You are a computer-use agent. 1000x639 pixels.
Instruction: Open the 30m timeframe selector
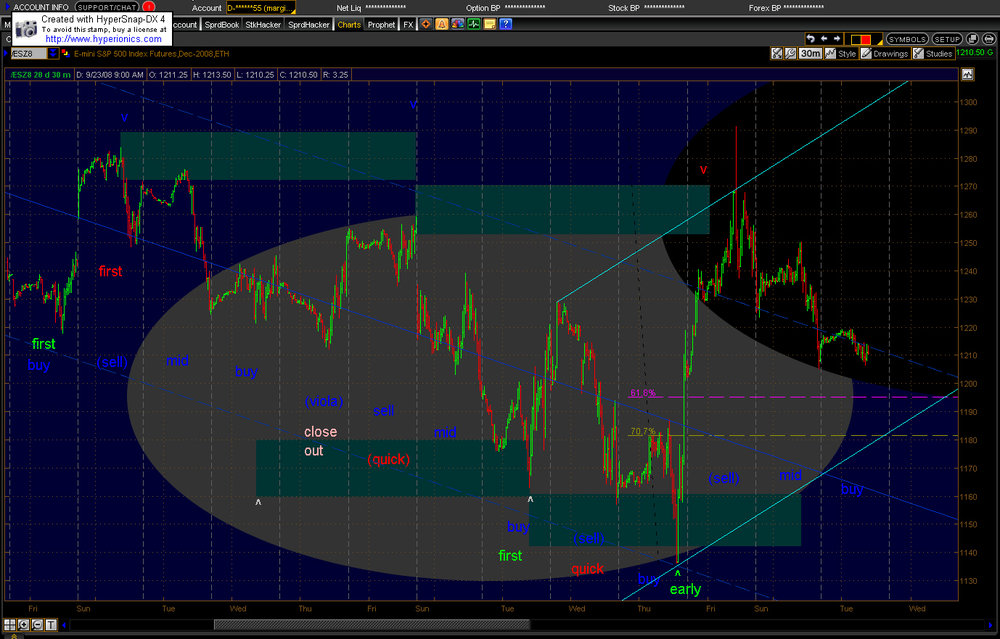coord(810,54)
